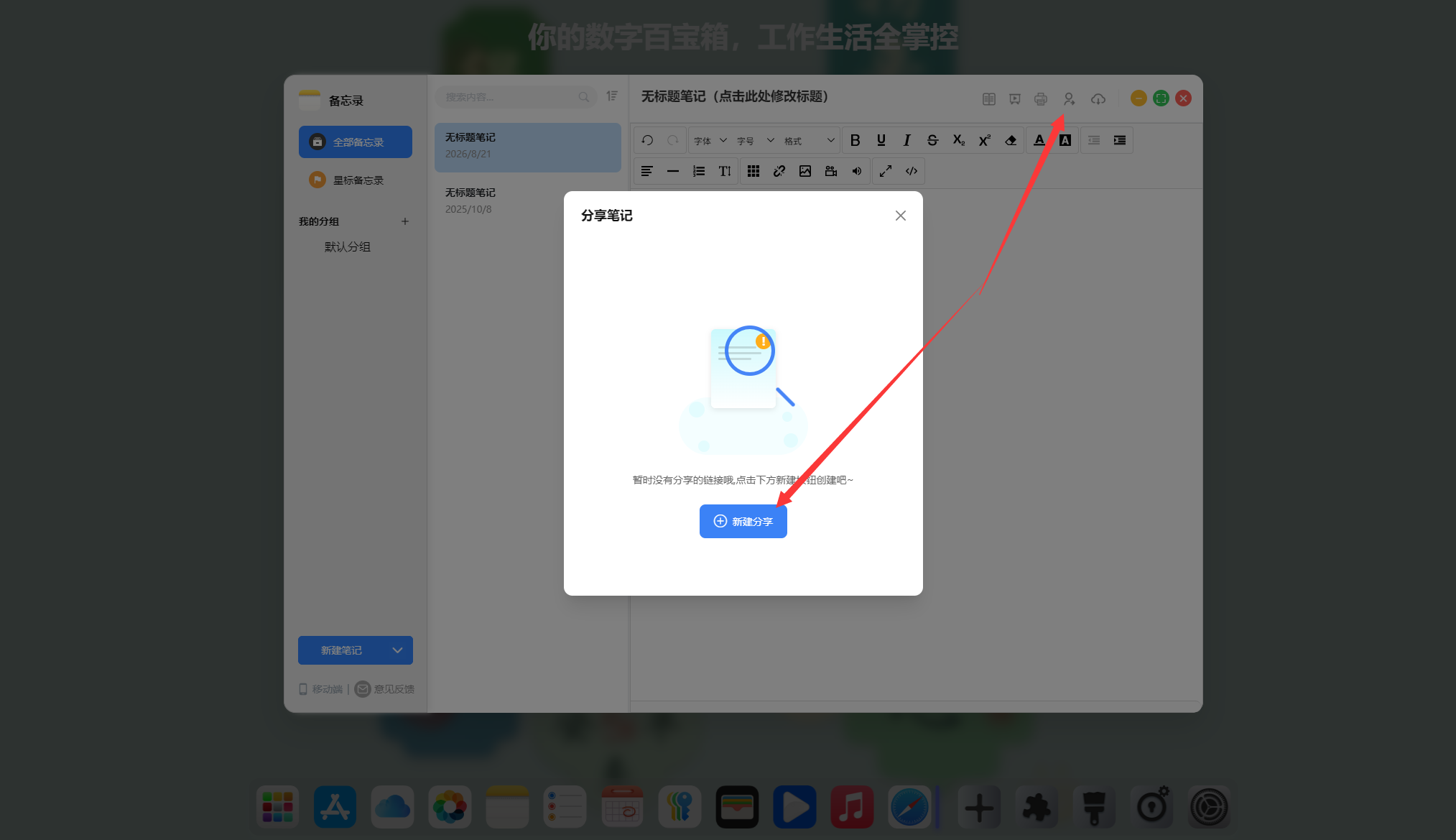Click the sort notes icon
This screenshot has width=1456, height=840.
pos(612,96)
